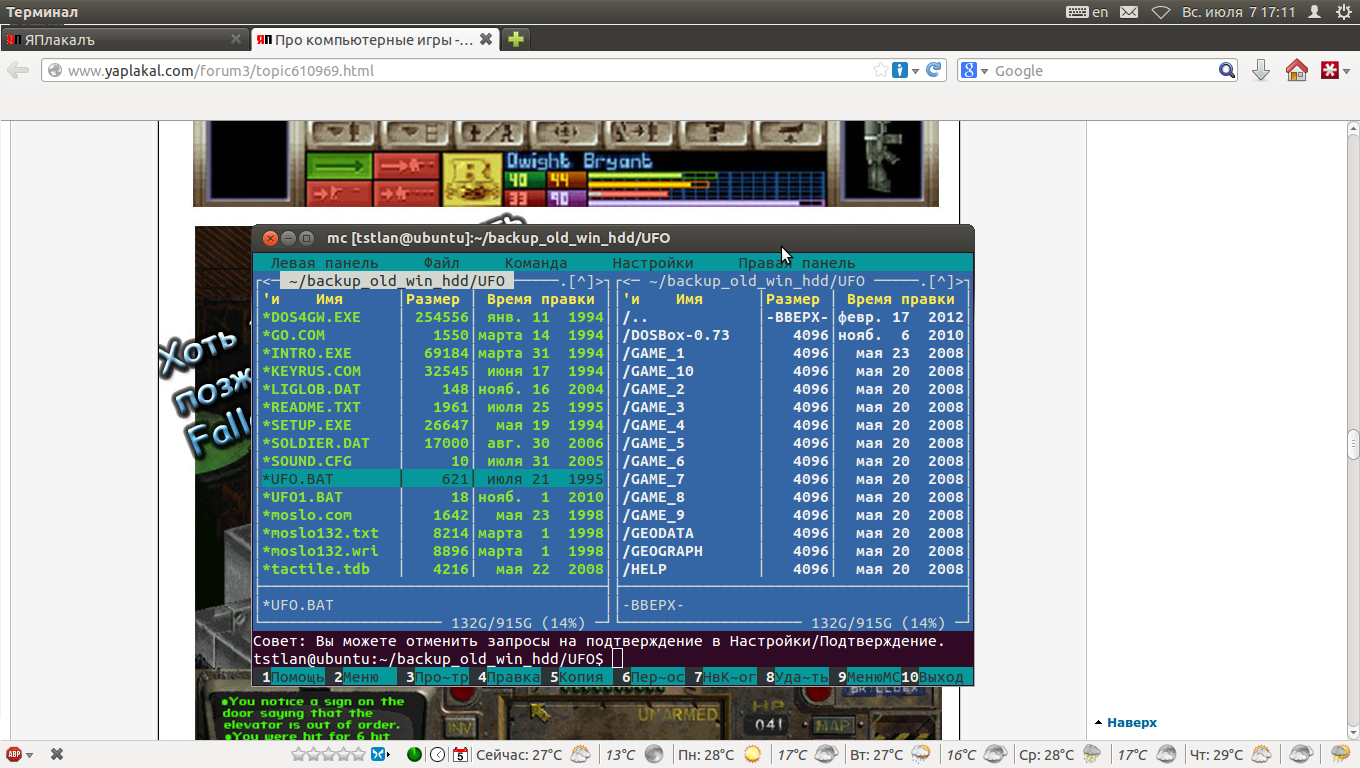Open the mail envelope indicator
Screen dimensions: 1360x768
tap(1129, 12)
